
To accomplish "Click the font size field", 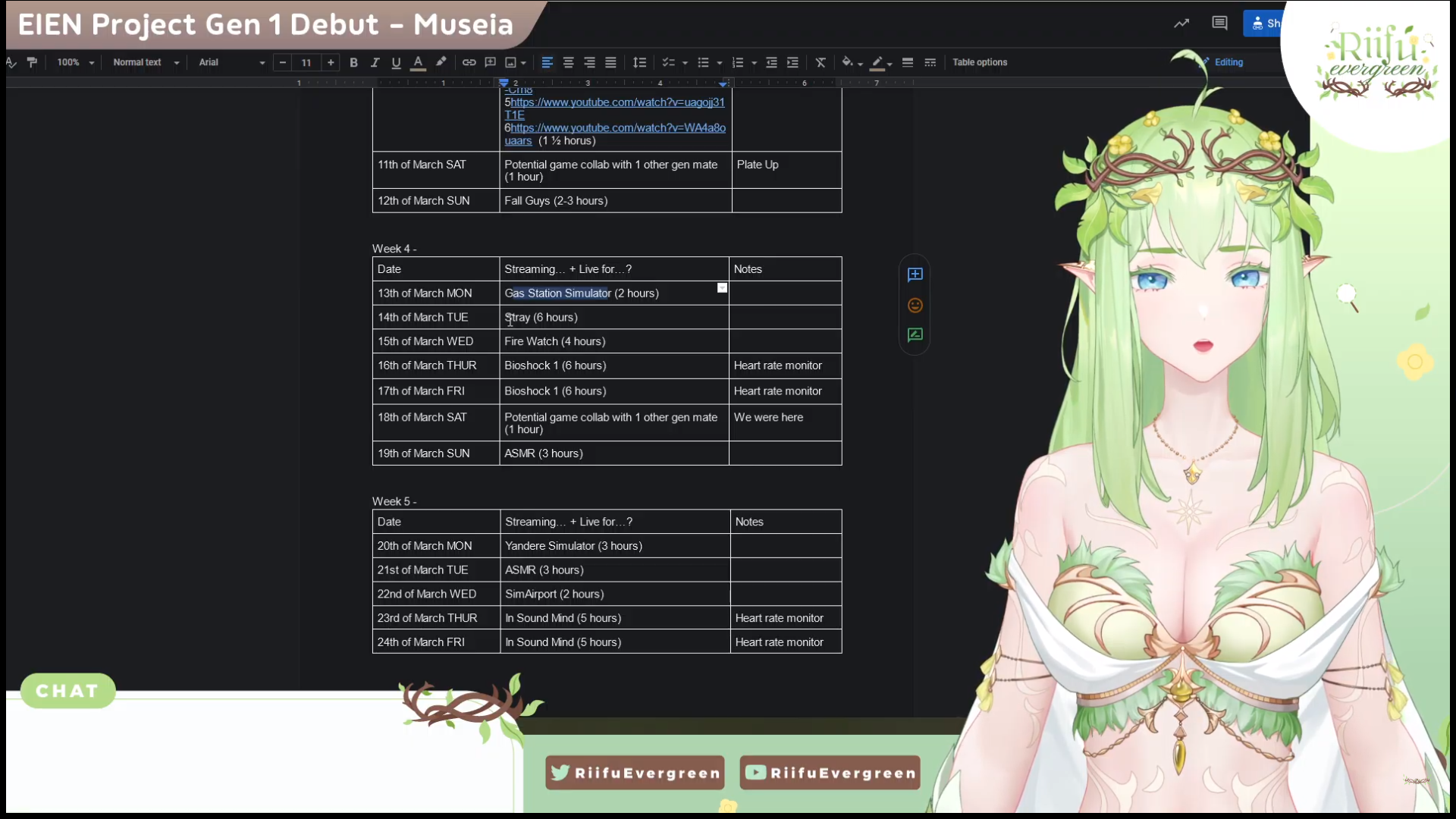I will (x=306, y=62).
